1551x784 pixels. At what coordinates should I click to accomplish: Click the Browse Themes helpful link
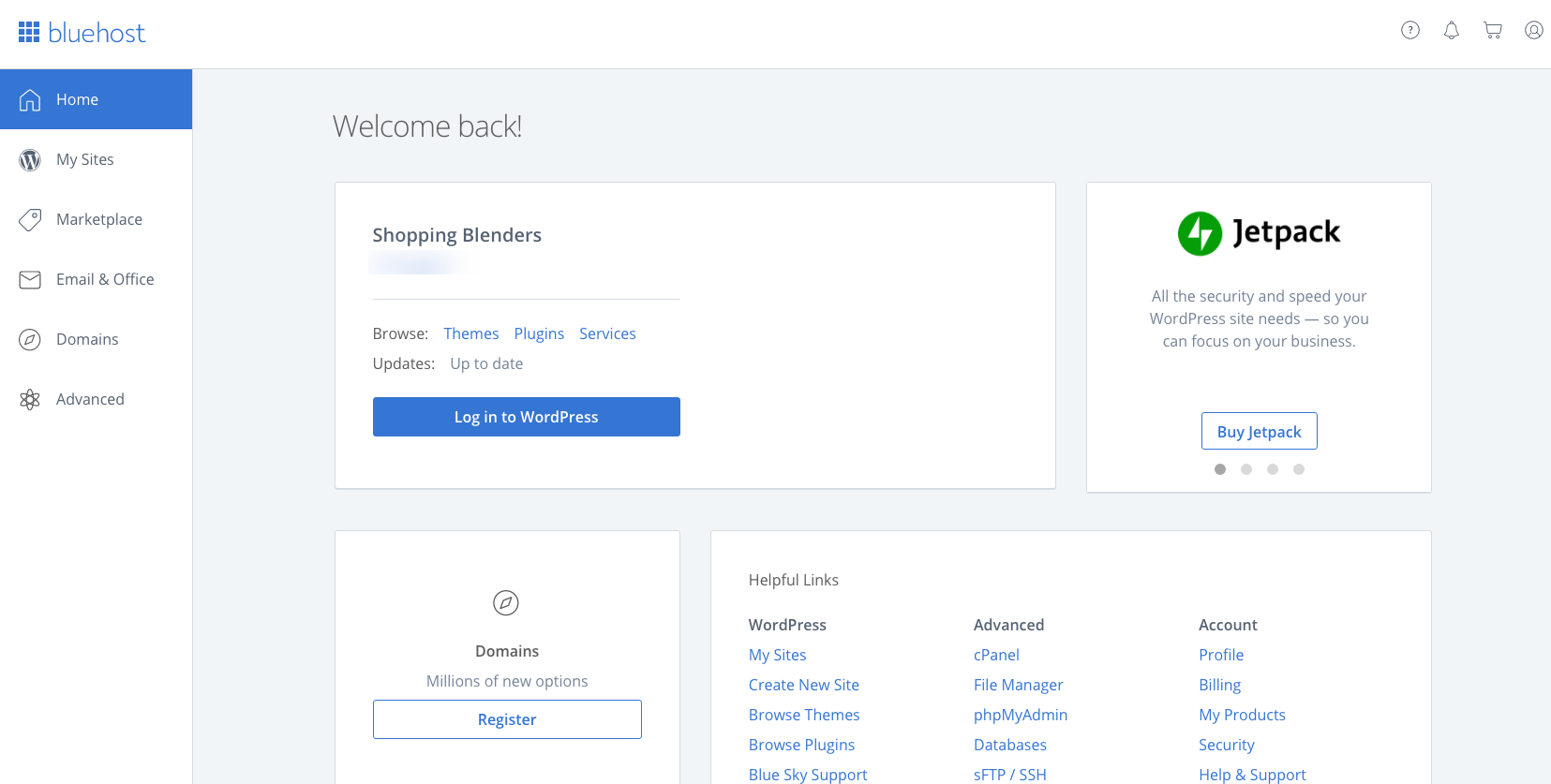pyautogui.click(x=804, y=715)
